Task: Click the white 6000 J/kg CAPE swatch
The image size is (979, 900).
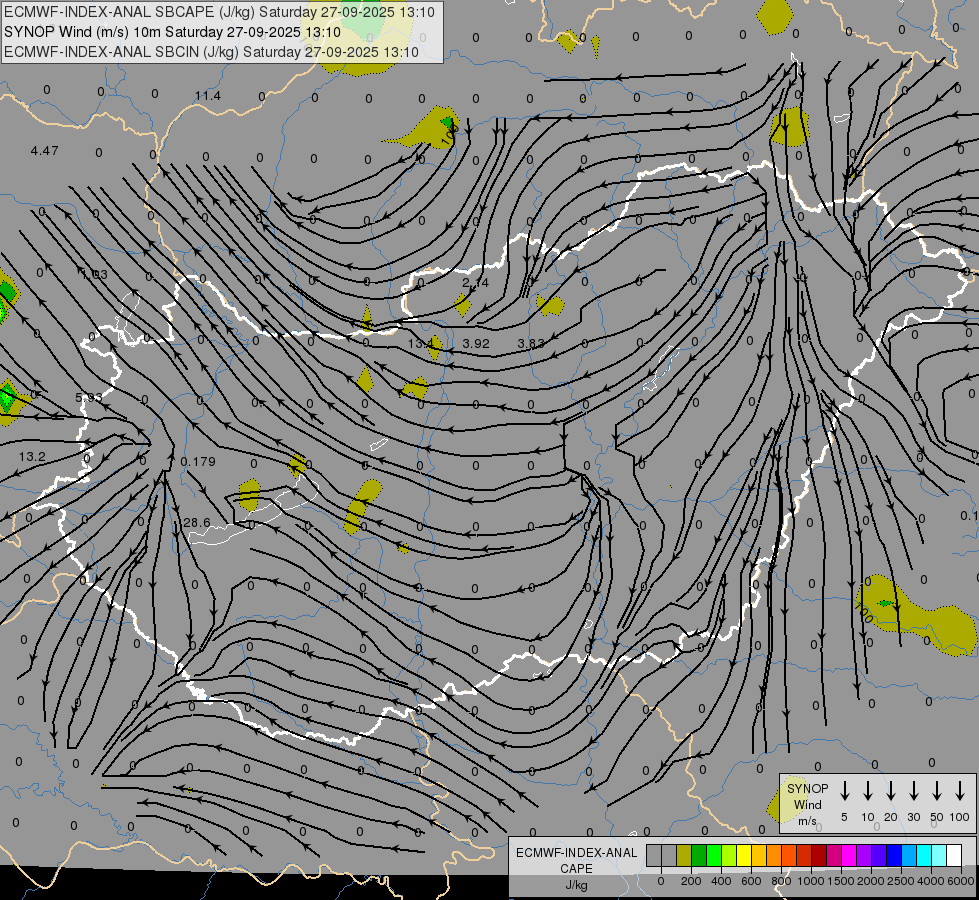Action: point(954,855)
